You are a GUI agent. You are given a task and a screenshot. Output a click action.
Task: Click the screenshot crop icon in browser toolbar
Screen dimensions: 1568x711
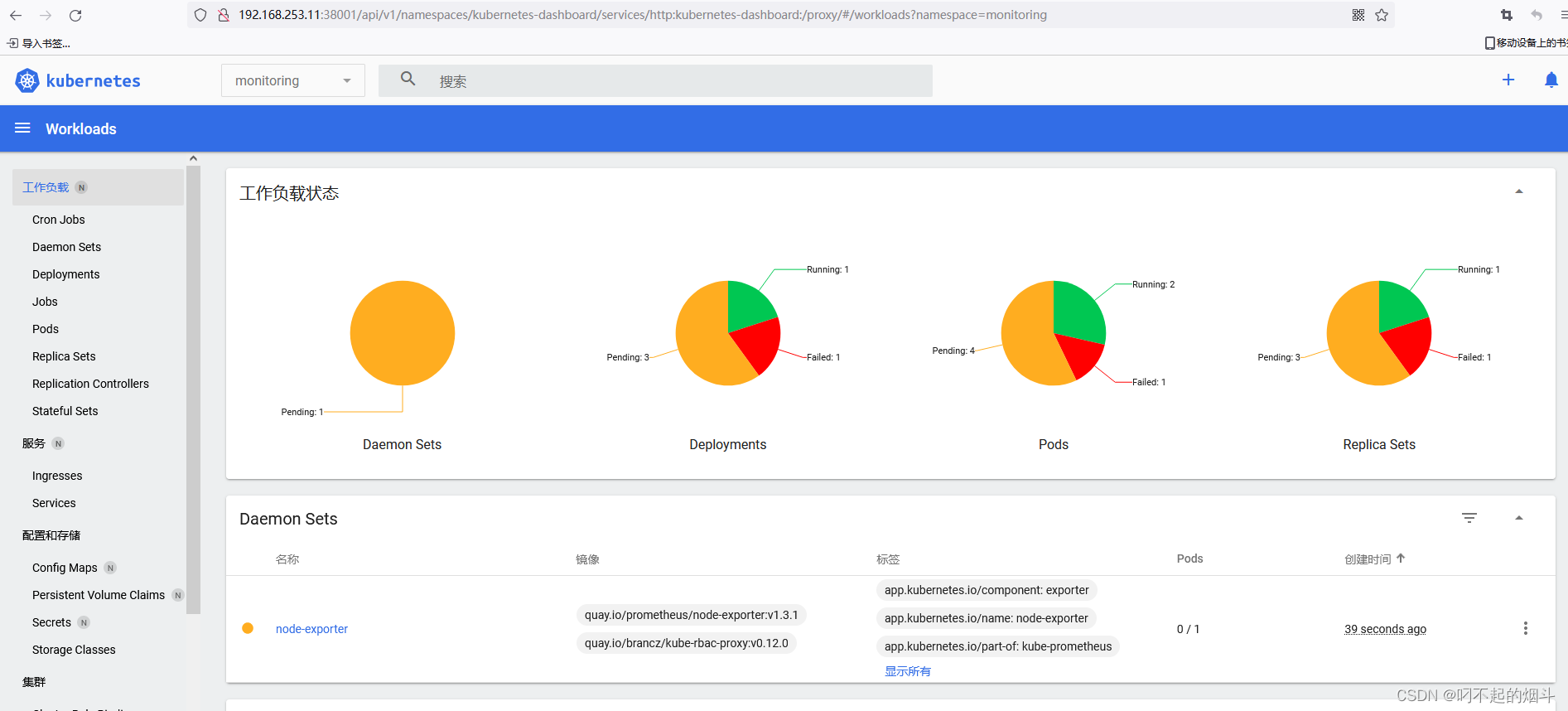coord(1507,15)
